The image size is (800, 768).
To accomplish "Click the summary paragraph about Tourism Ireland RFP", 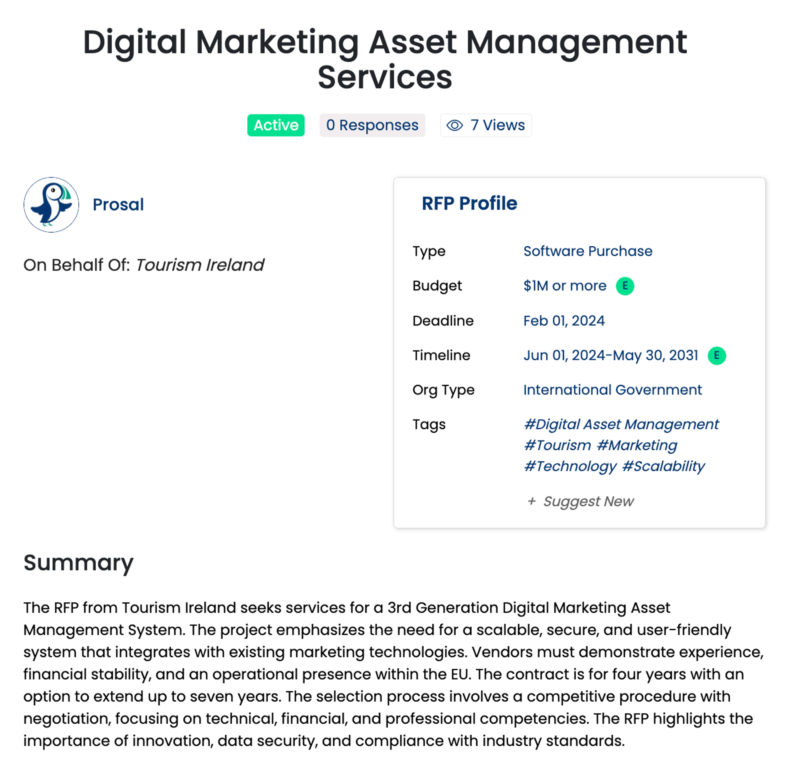I will point(393,674).
